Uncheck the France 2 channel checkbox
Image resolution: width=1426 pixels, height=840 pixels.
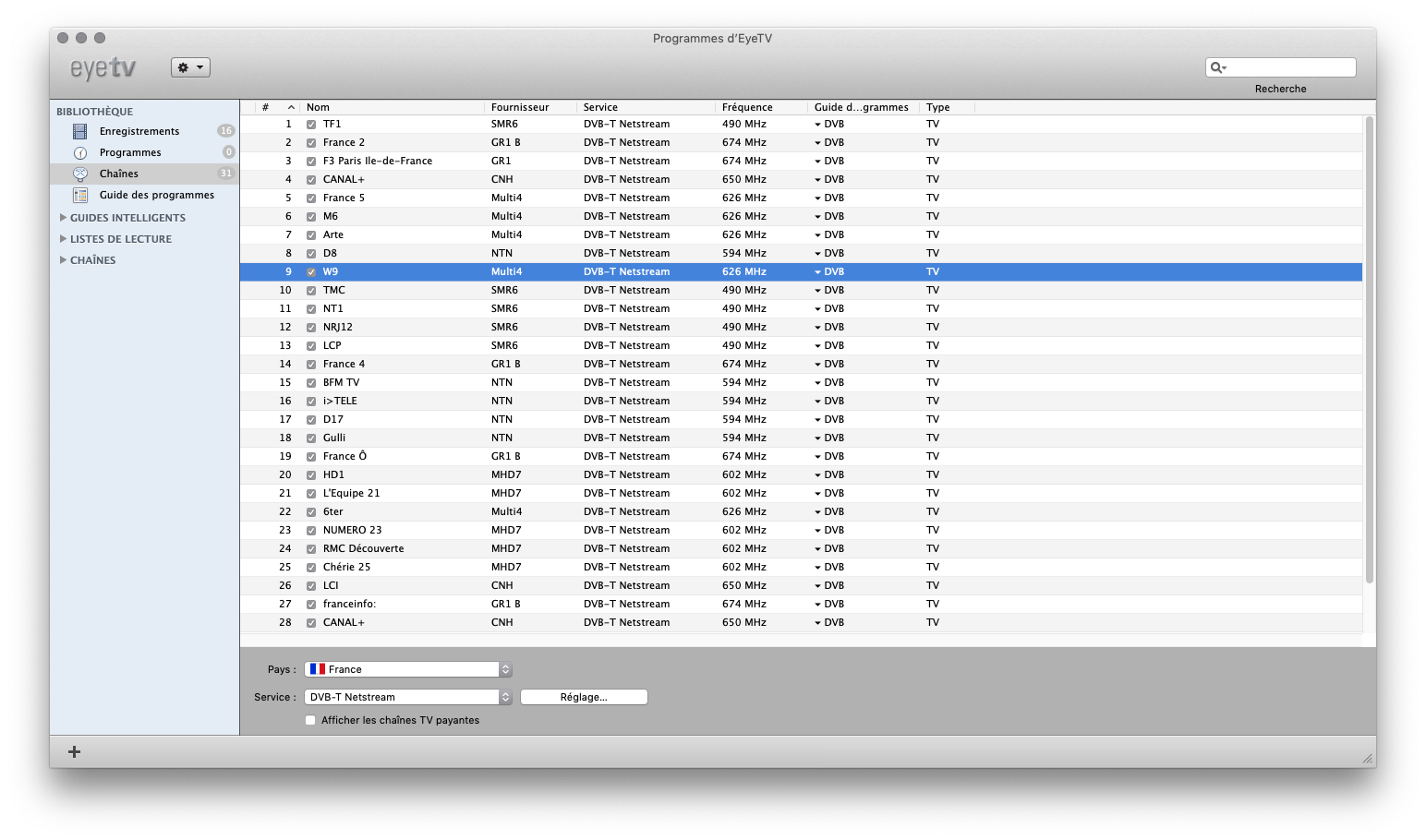click(x=311, y=143)
